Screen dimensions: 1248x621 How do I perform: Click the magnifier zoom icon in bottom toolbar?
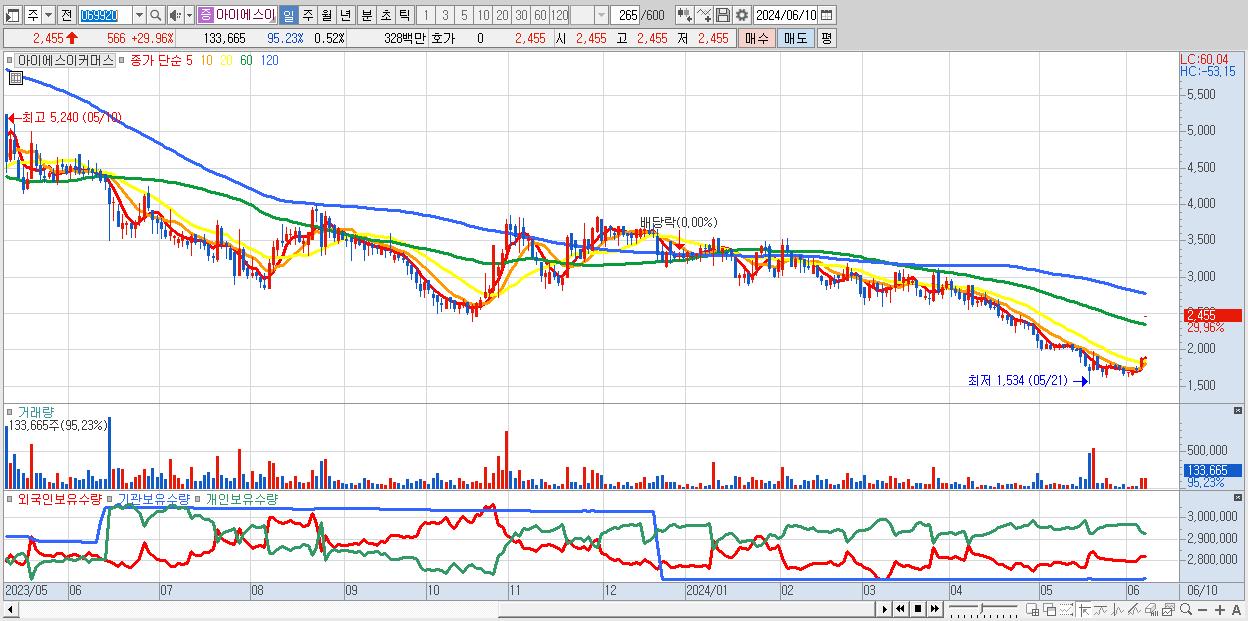pos(1185,609)
